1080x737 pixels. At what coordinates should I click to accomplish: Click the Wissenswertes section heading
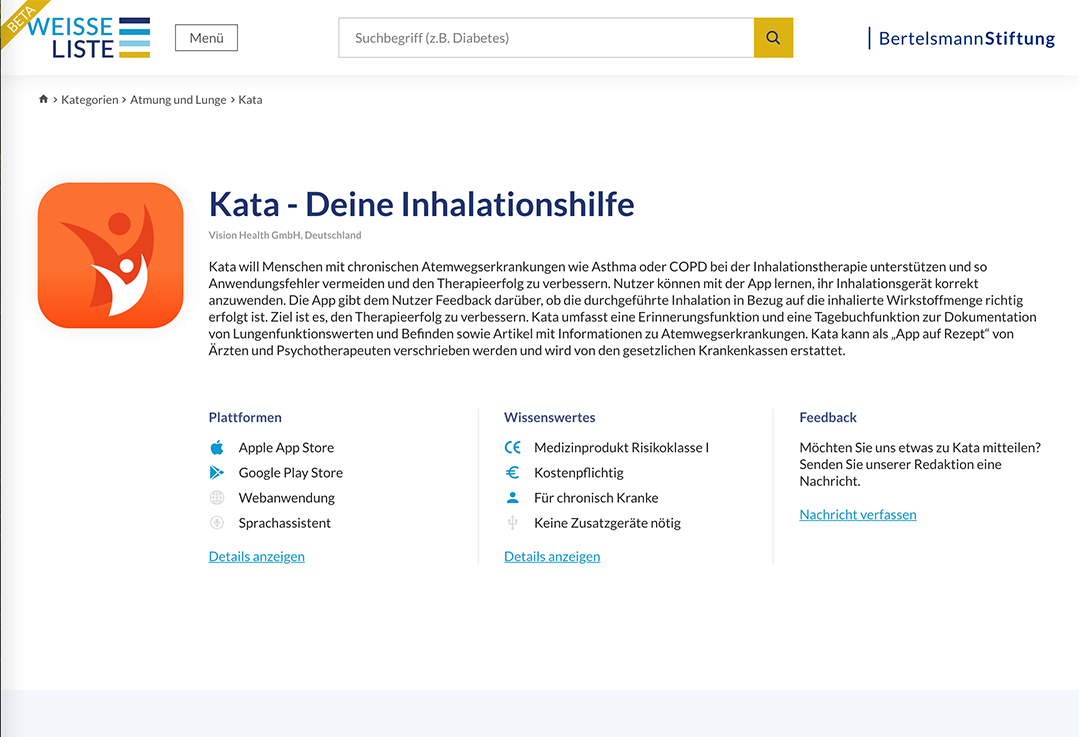point(550,417)
